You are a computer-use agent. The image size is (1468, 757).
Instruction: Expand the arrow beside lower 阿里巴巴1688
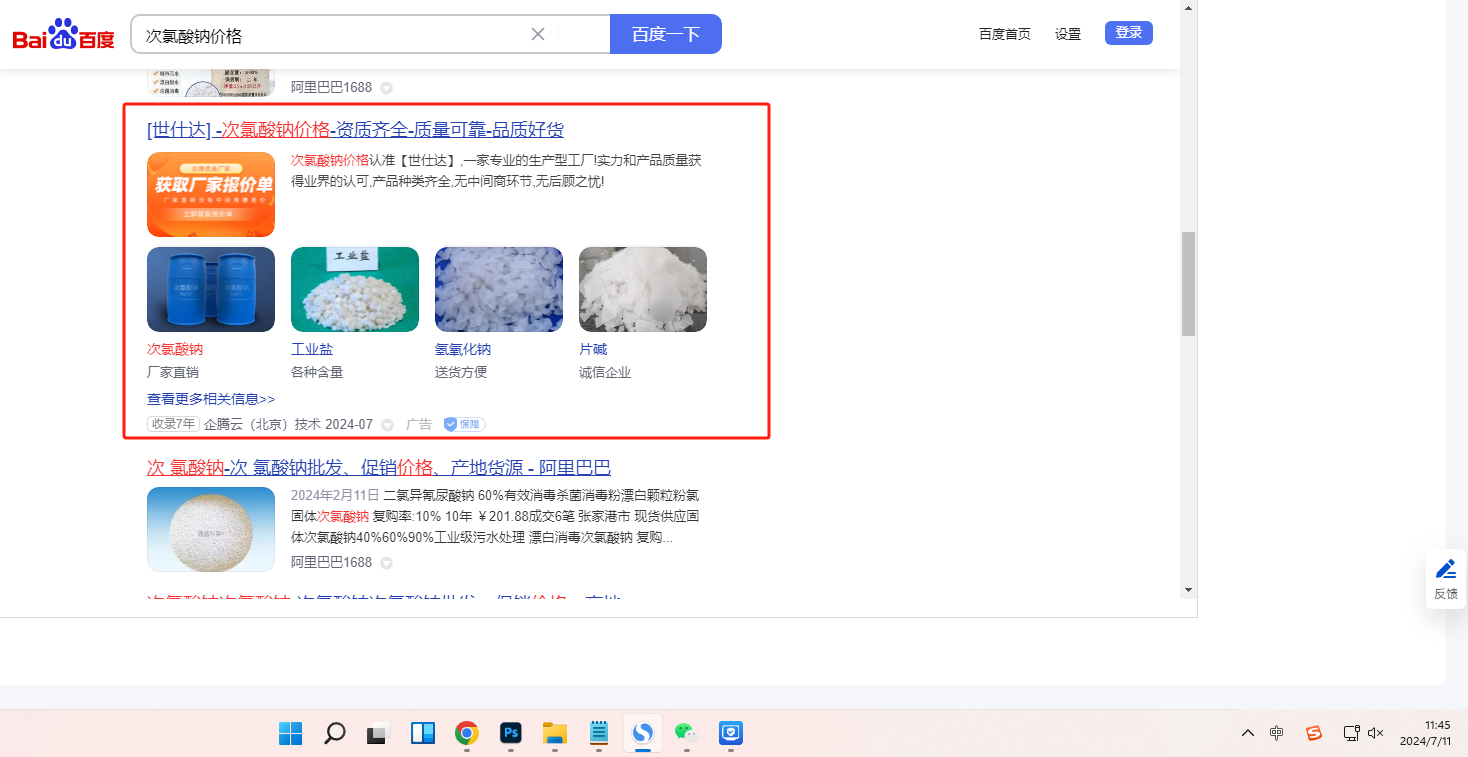(387, 563)
